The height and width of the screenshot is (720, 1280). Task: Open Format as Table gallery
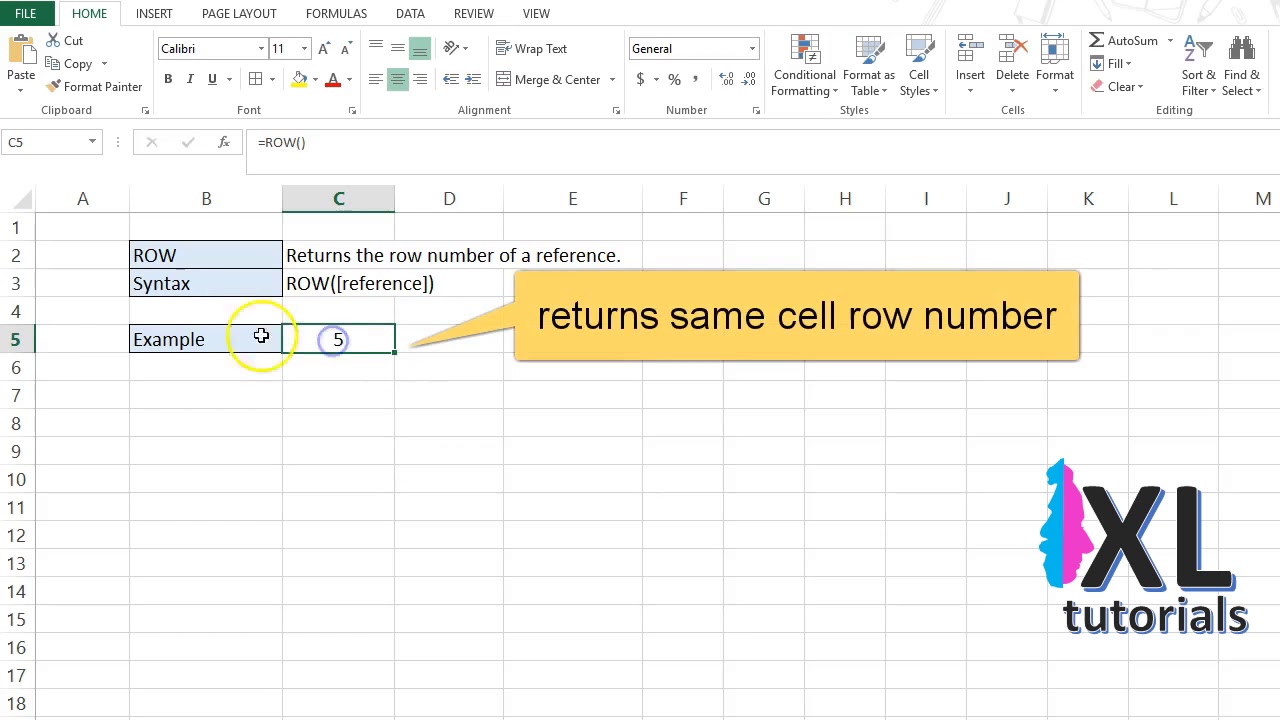(x=868, y=66)
